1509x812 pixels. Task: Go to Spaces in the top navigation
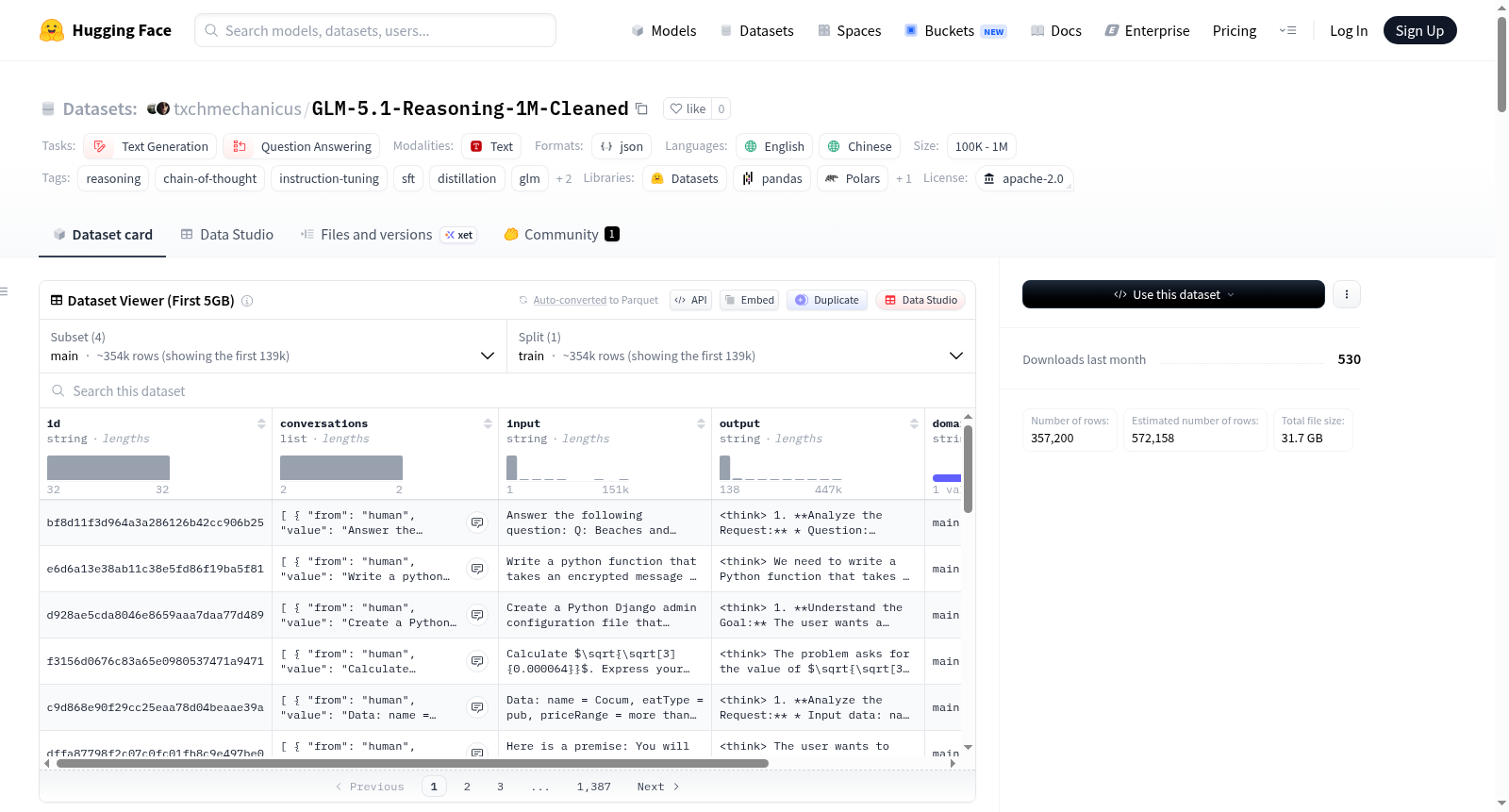coord(850,30)
